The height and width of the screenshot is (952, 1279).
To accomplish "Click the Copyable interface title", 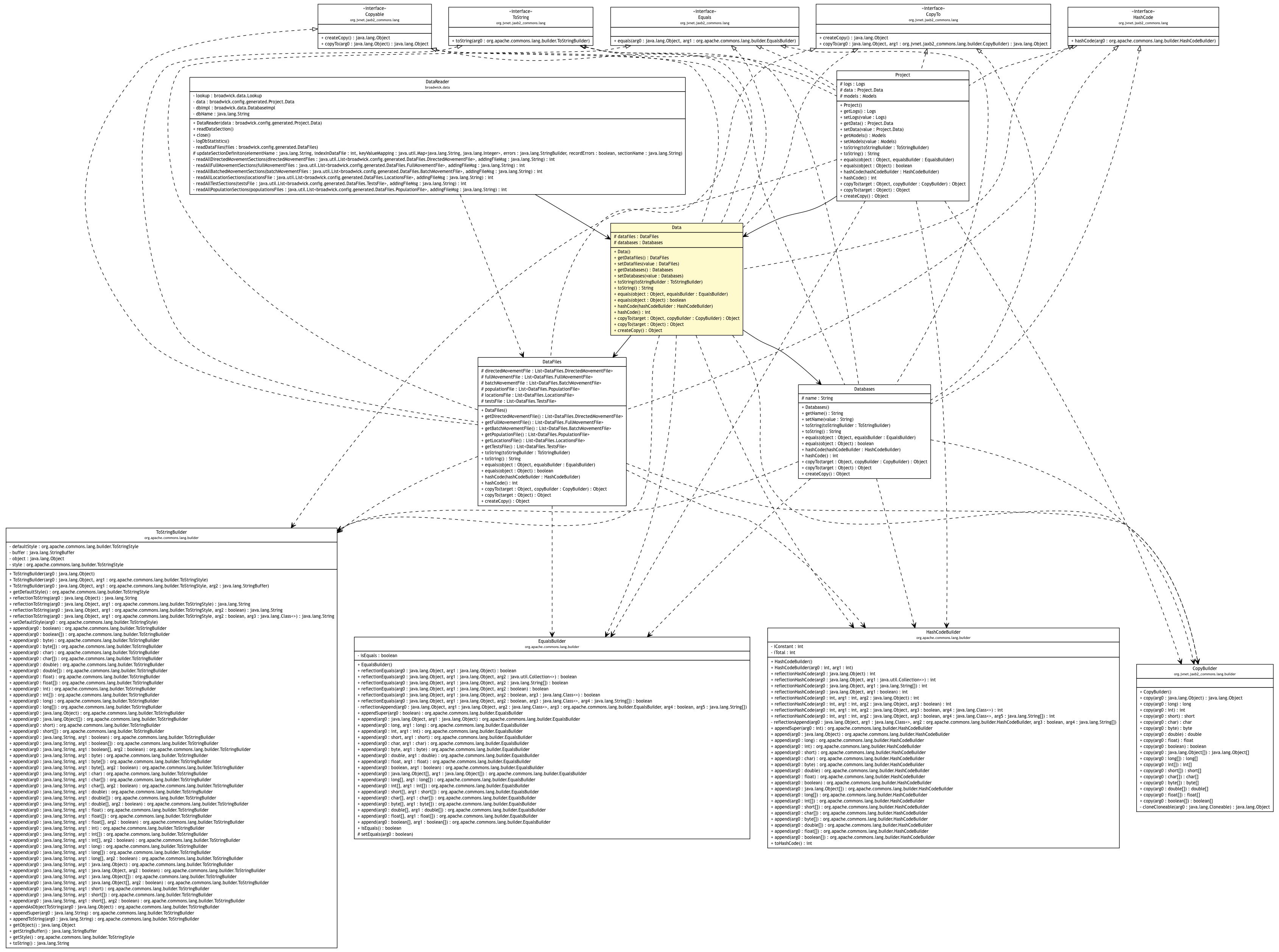I will pos(374,14).
